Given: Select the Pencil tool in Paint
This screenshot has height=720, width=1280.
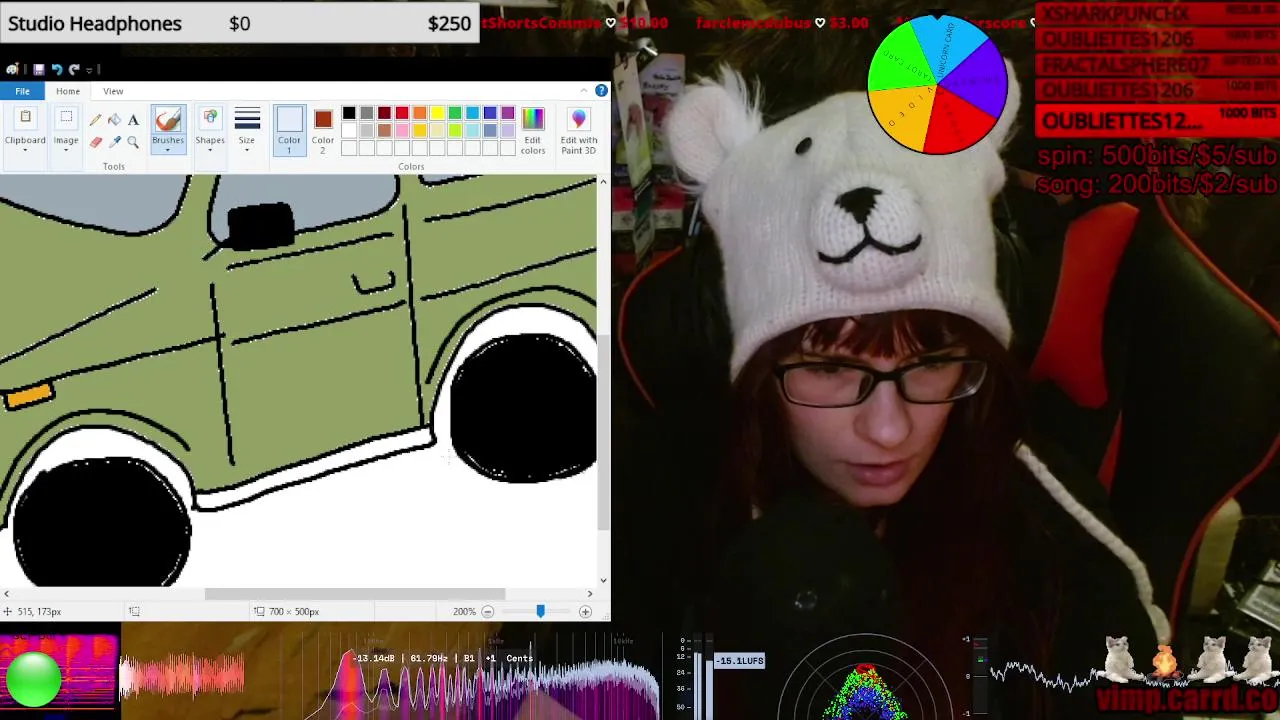Looking at the screenshot, I should click(x=96, y=120).
